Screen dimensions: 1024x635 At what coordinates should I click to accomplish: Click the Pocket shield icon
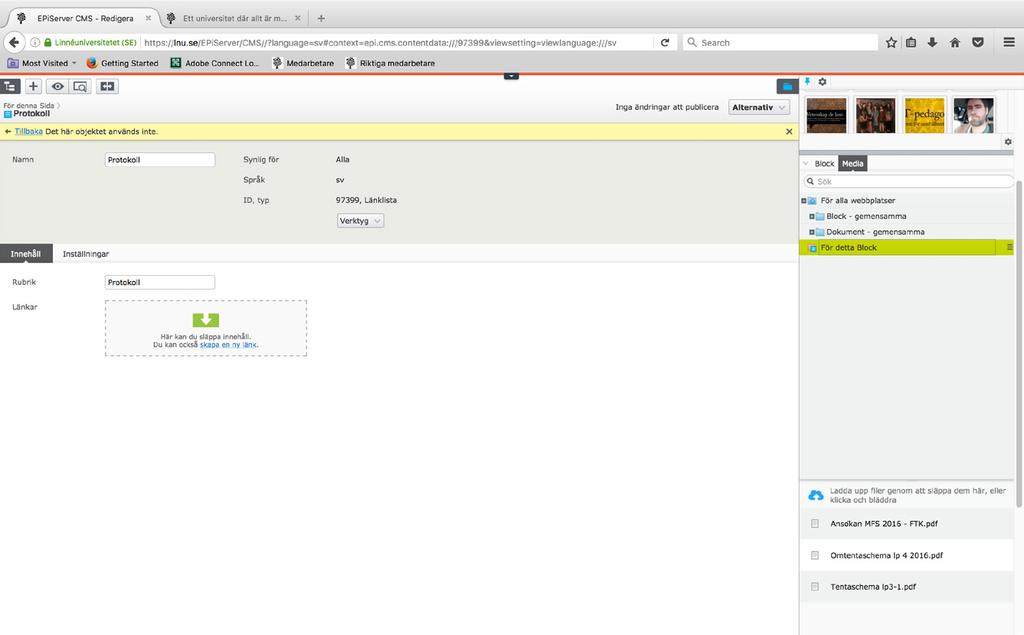pos(978,42)
